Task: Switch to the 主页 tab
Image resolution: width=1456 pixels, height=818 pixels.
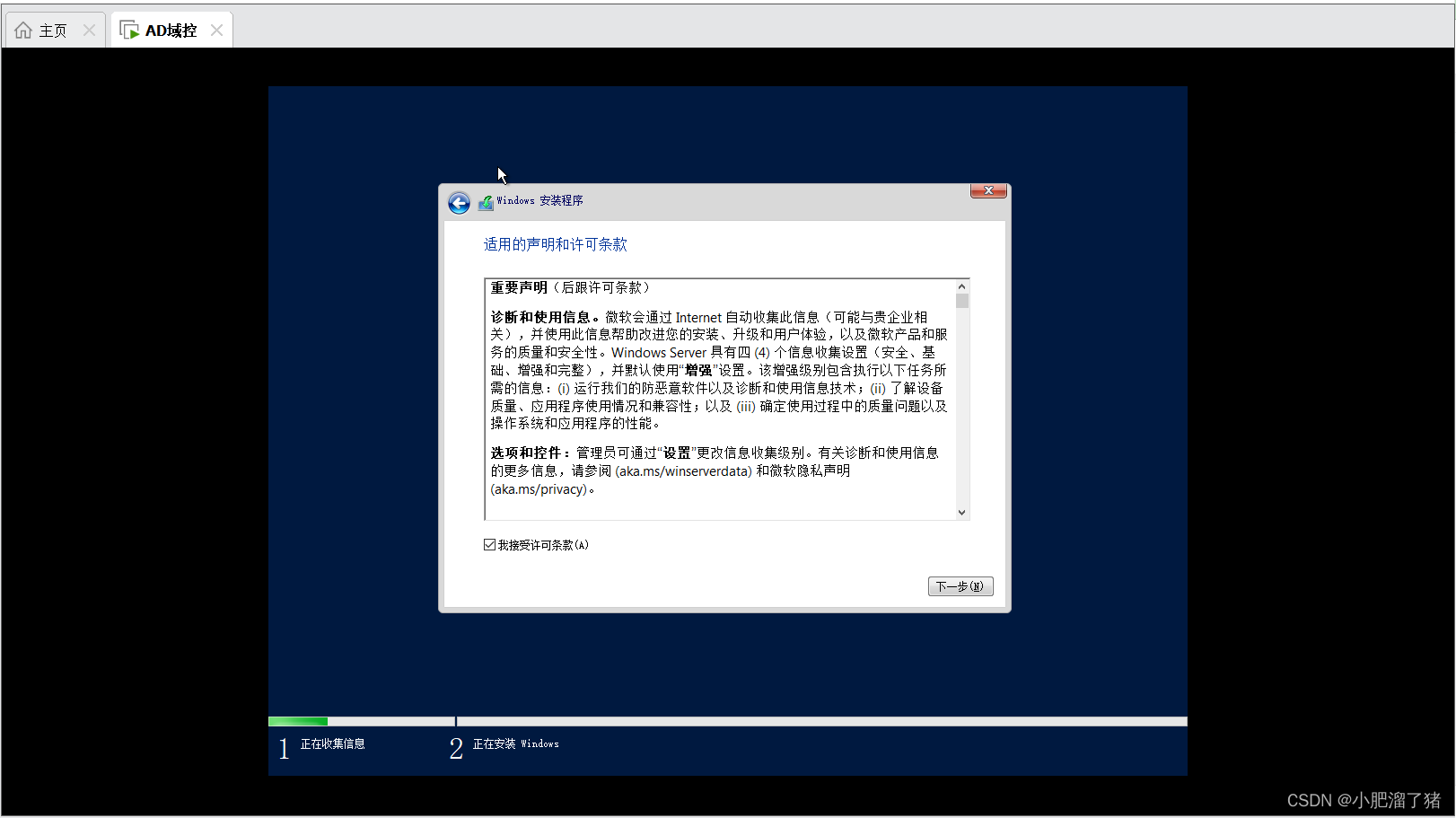Action: tap(55, 31)
